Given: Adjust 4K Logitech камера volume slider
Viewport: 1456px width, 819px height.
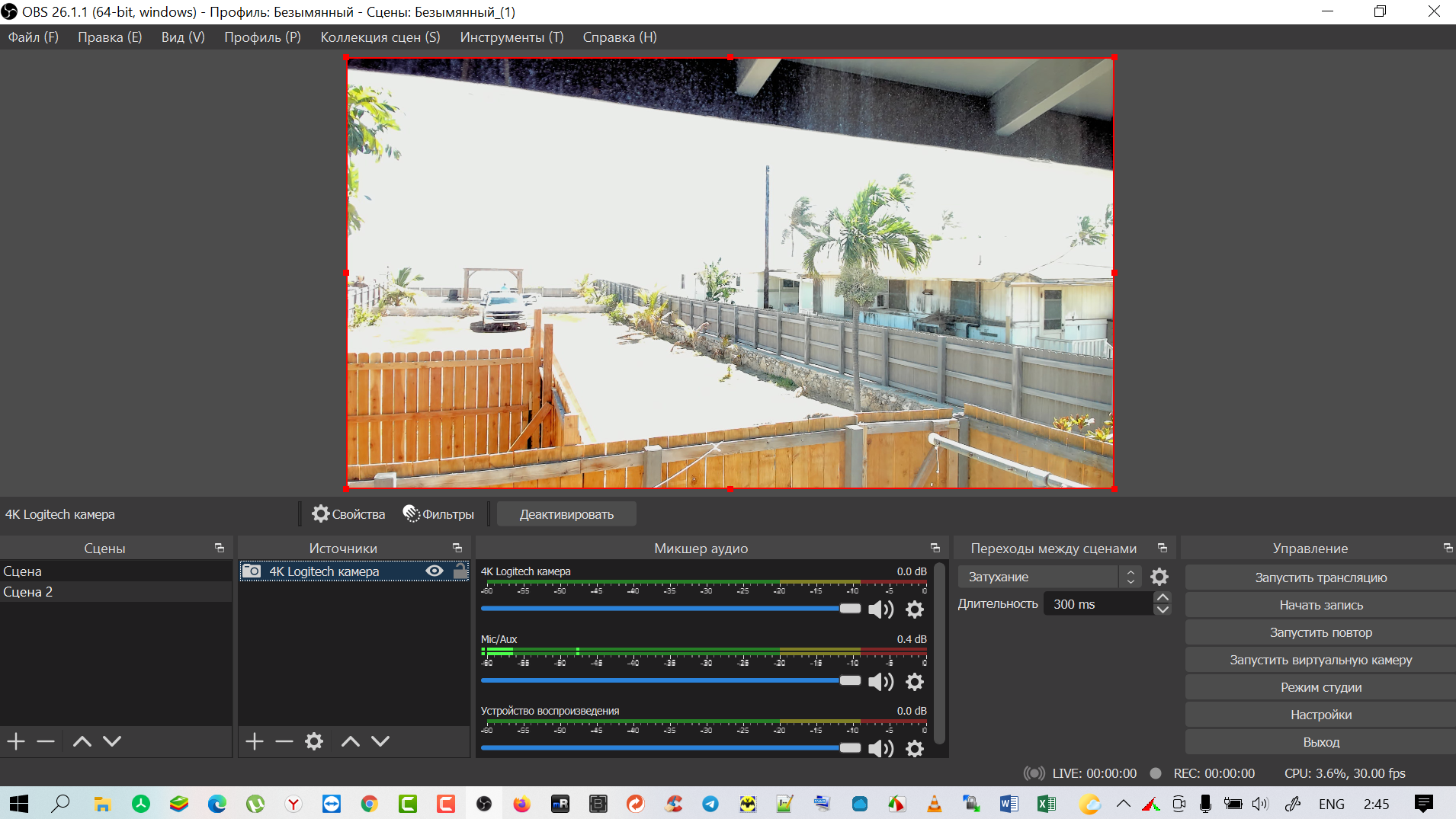Looking at the screenshot, I should tap(671, 609).
